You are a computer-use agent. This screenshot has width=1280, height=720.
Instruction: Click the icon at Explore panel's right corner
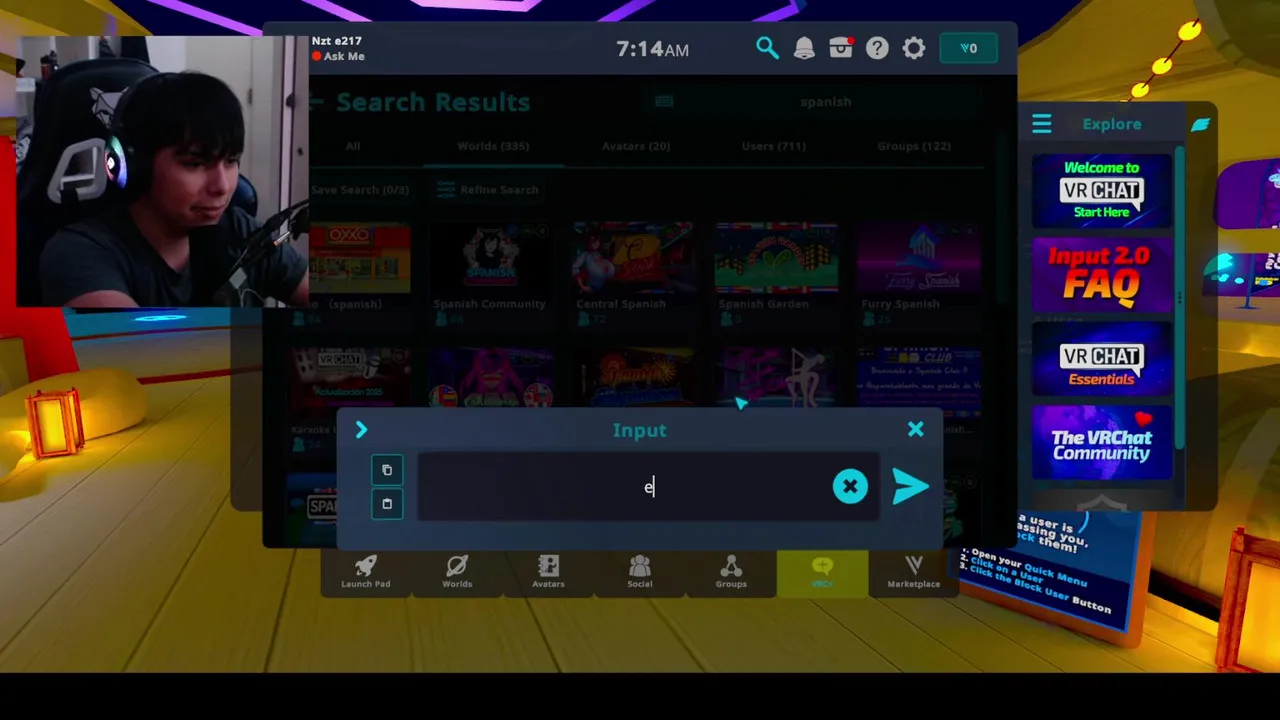point(1200,124)
